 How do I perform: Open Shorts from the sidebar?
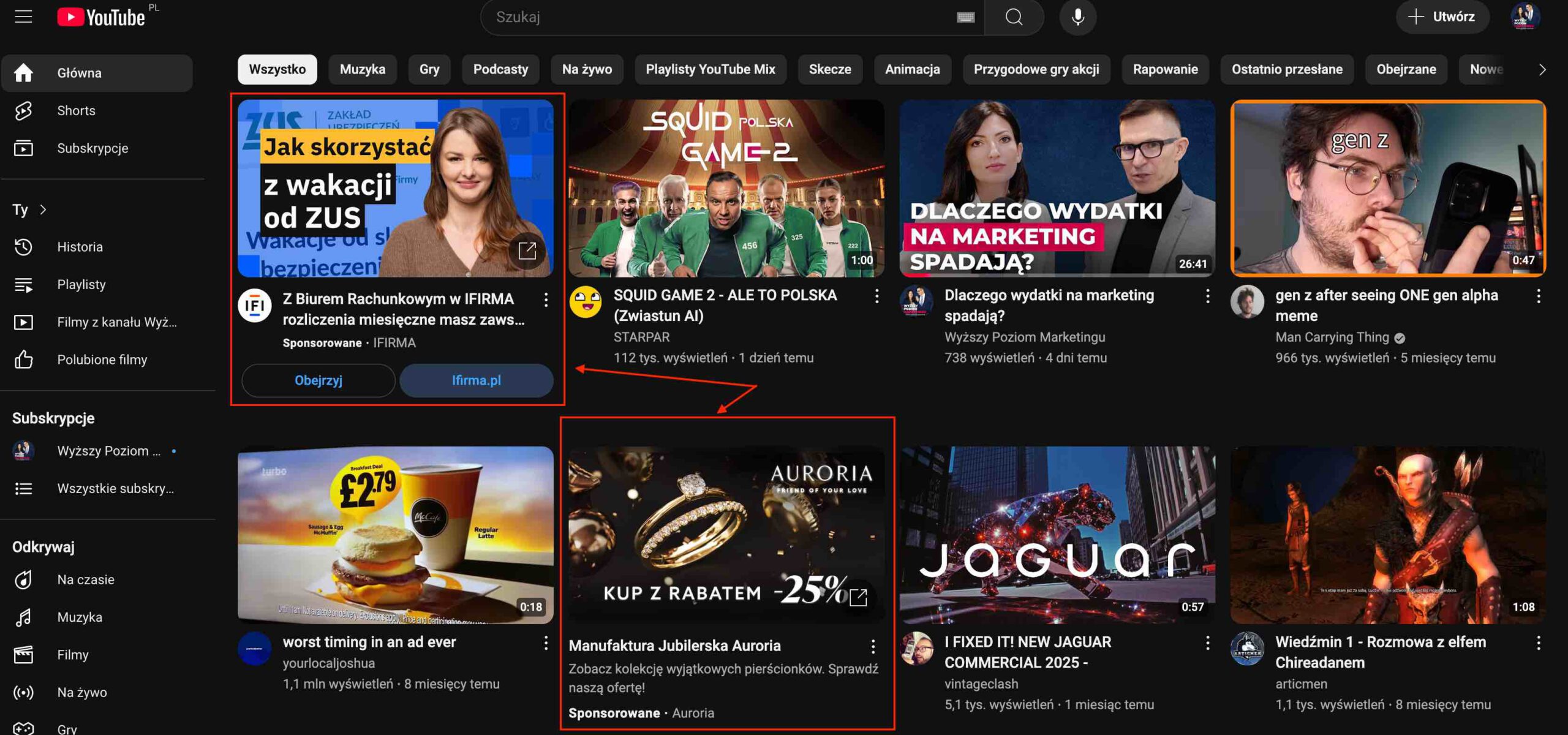(76, 110)
